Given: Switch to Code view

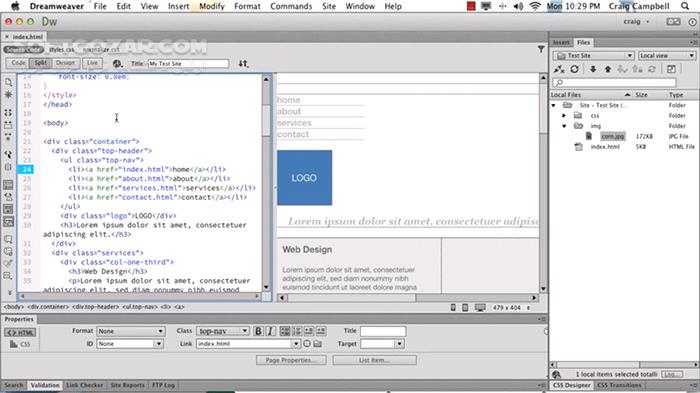Looking at the screenshot, I should click(18, 63).
